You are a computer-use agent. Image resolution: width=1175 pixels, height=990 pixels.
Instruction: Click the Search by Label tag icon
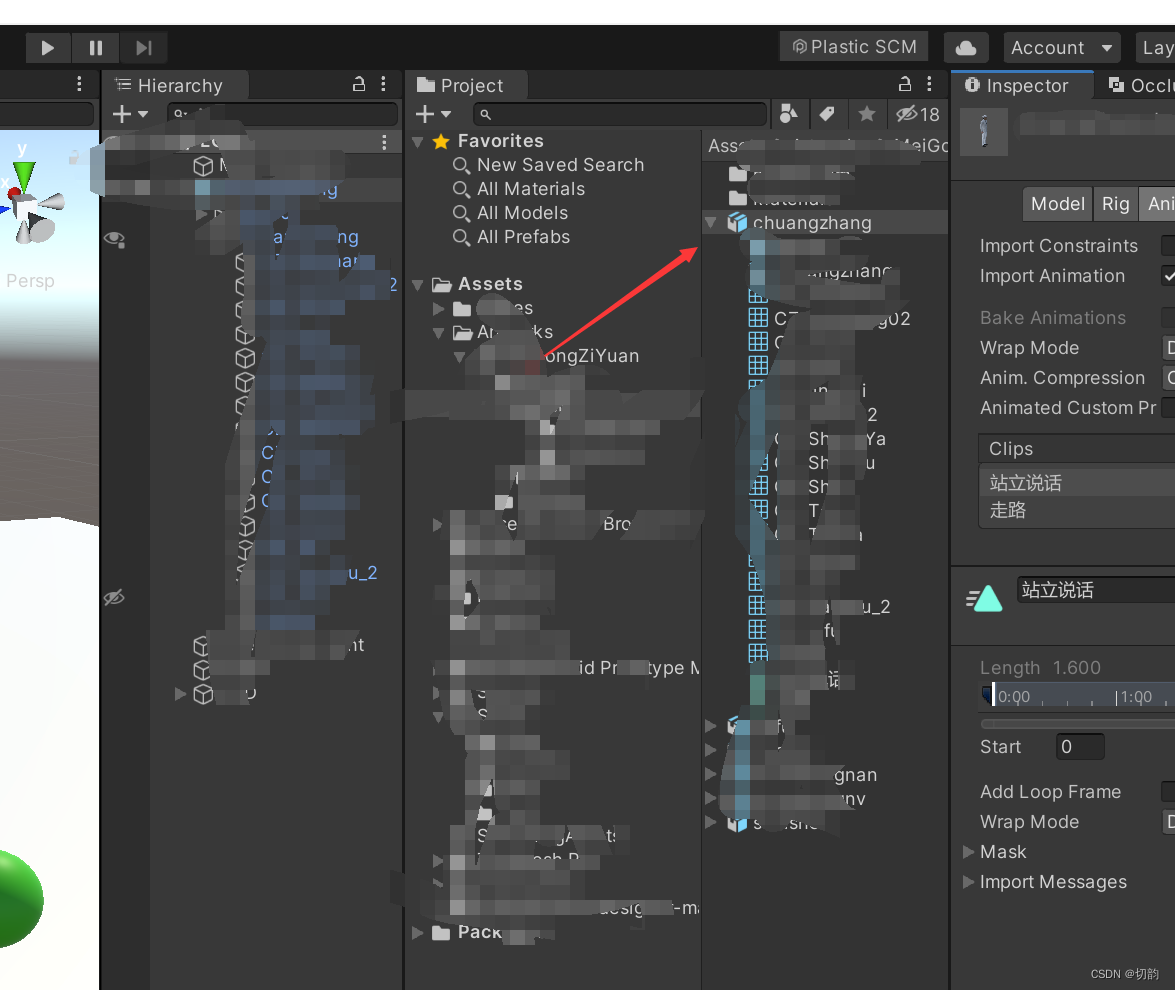click(827, 114)
